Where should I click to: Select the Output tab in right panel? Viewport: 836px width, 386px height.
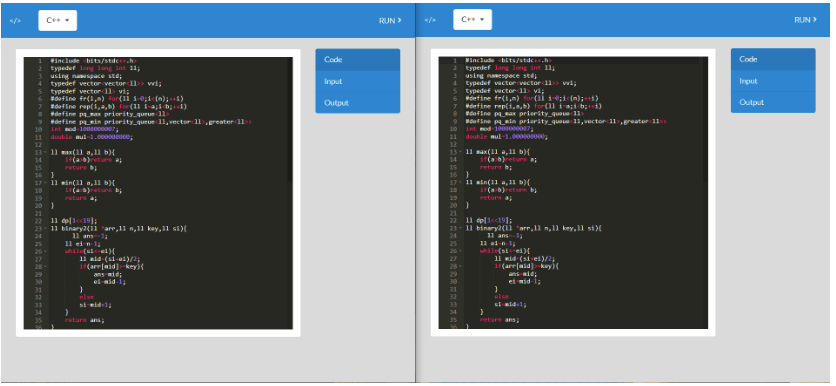point(773,102)
